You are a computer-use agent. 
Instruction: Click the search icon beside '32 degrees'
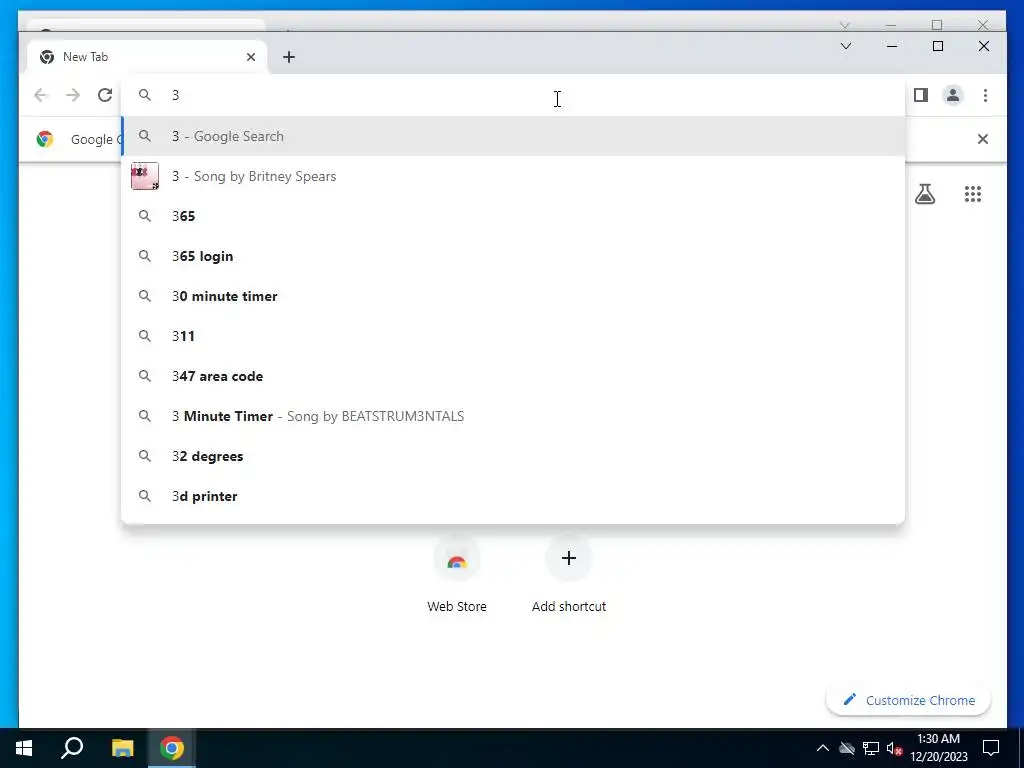[145, 456]
